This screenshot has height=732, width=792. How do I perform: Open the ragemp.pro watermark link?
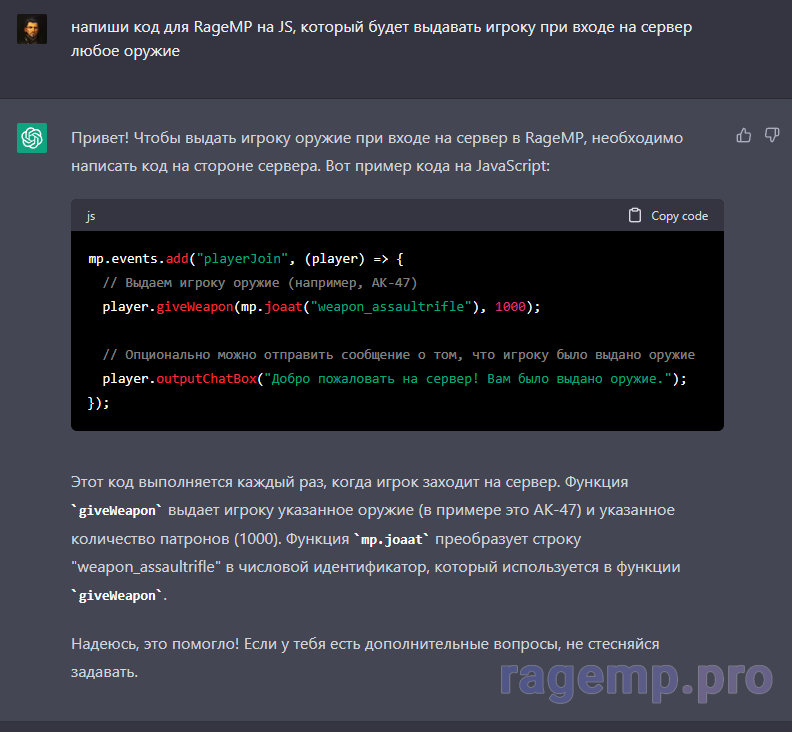[635, 678]
